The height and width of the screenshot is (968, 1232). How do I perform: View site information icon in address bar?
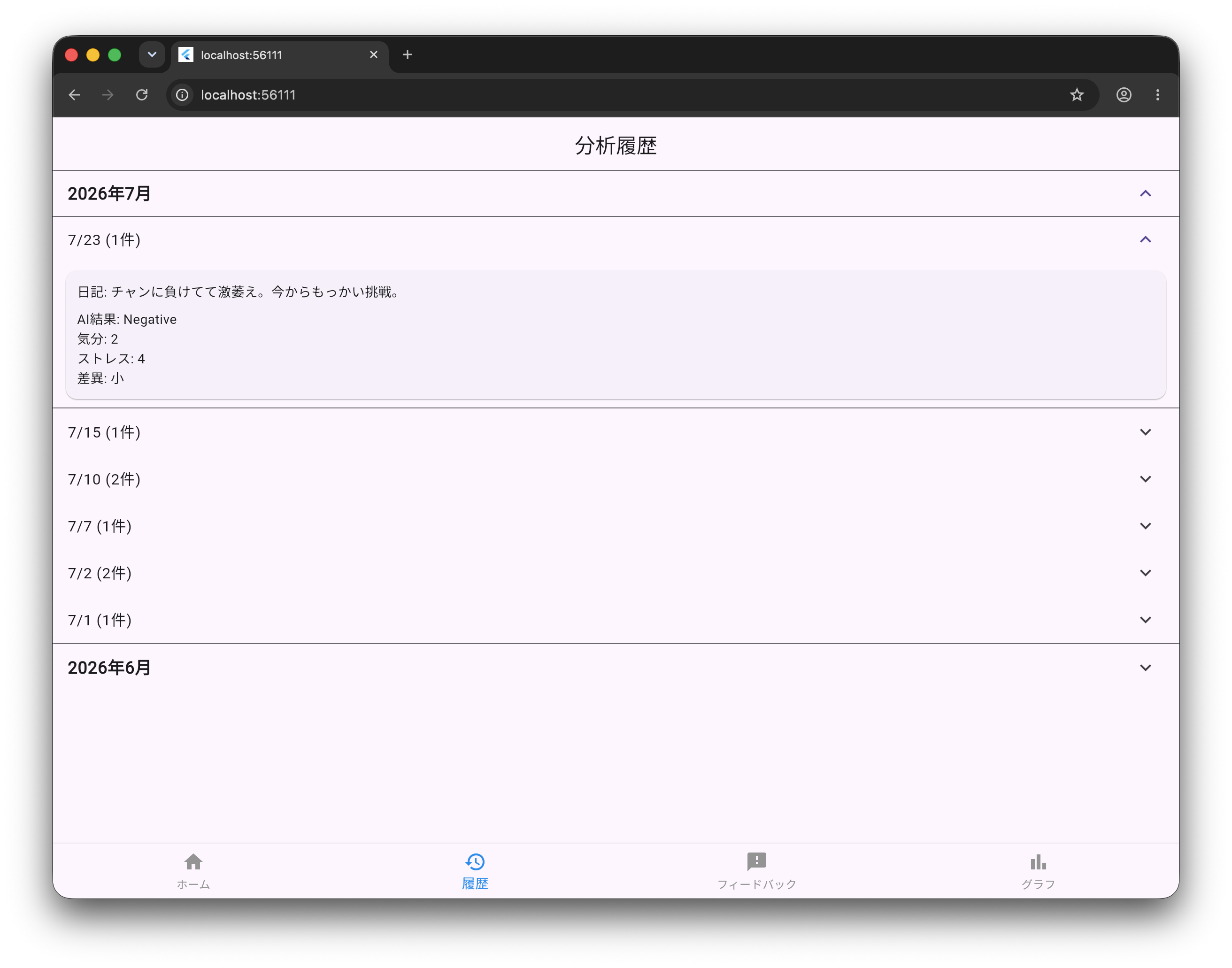coord(182,95)
